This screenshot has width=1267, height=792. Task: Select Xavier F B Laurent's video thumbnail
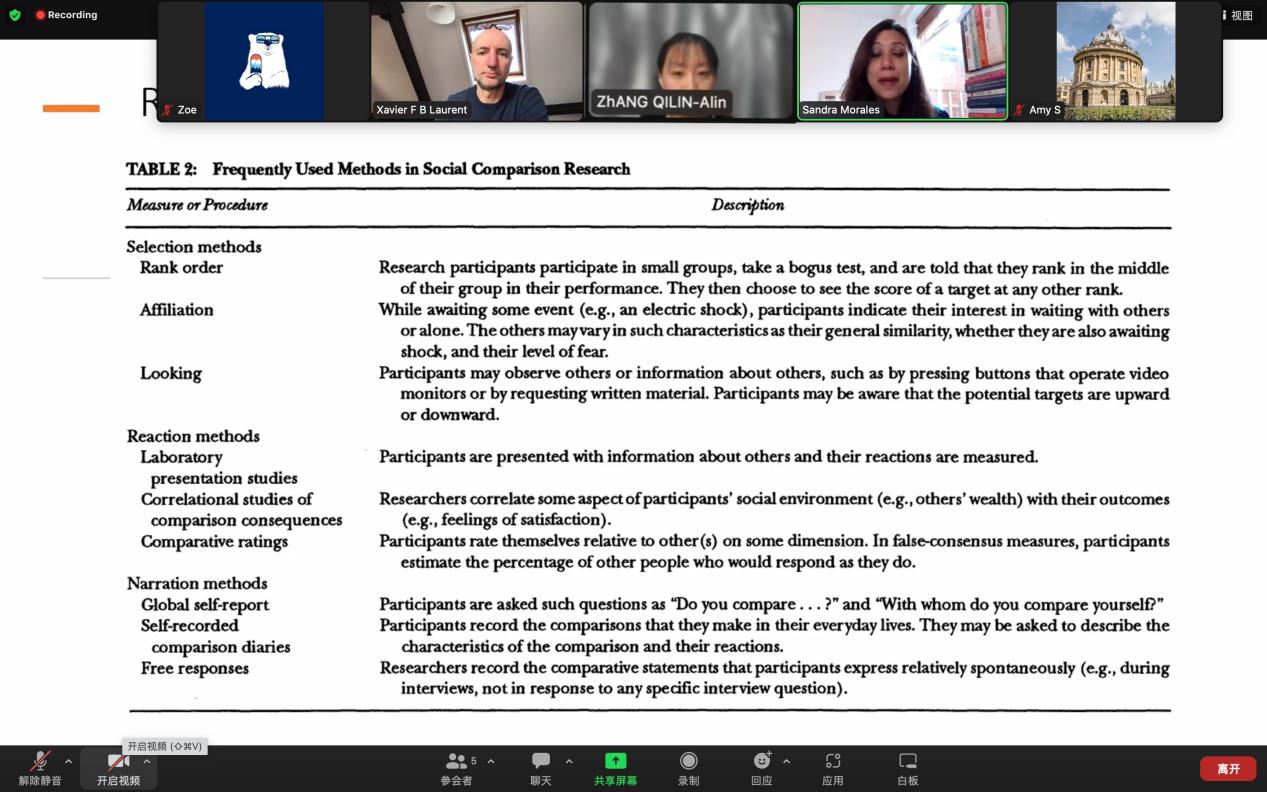click(x=476, y=61)
